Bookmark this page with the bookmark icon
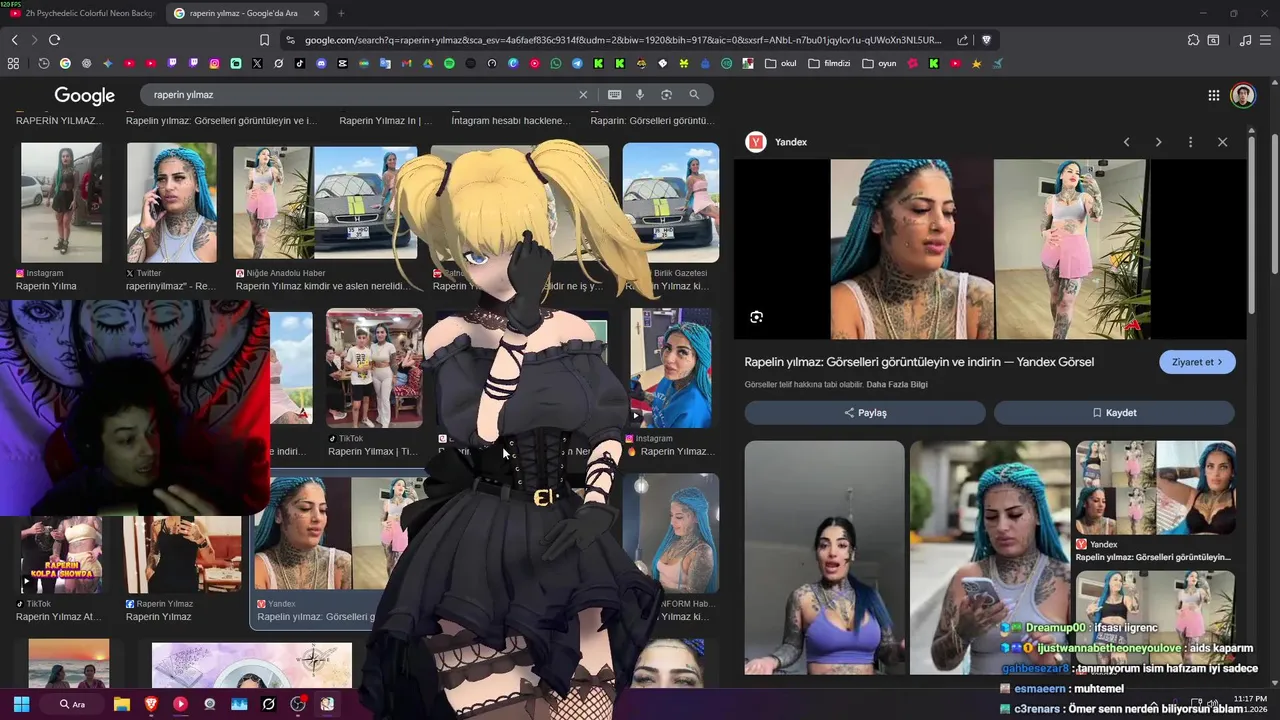The image size is (1280, 720). (x=264, y=40)
